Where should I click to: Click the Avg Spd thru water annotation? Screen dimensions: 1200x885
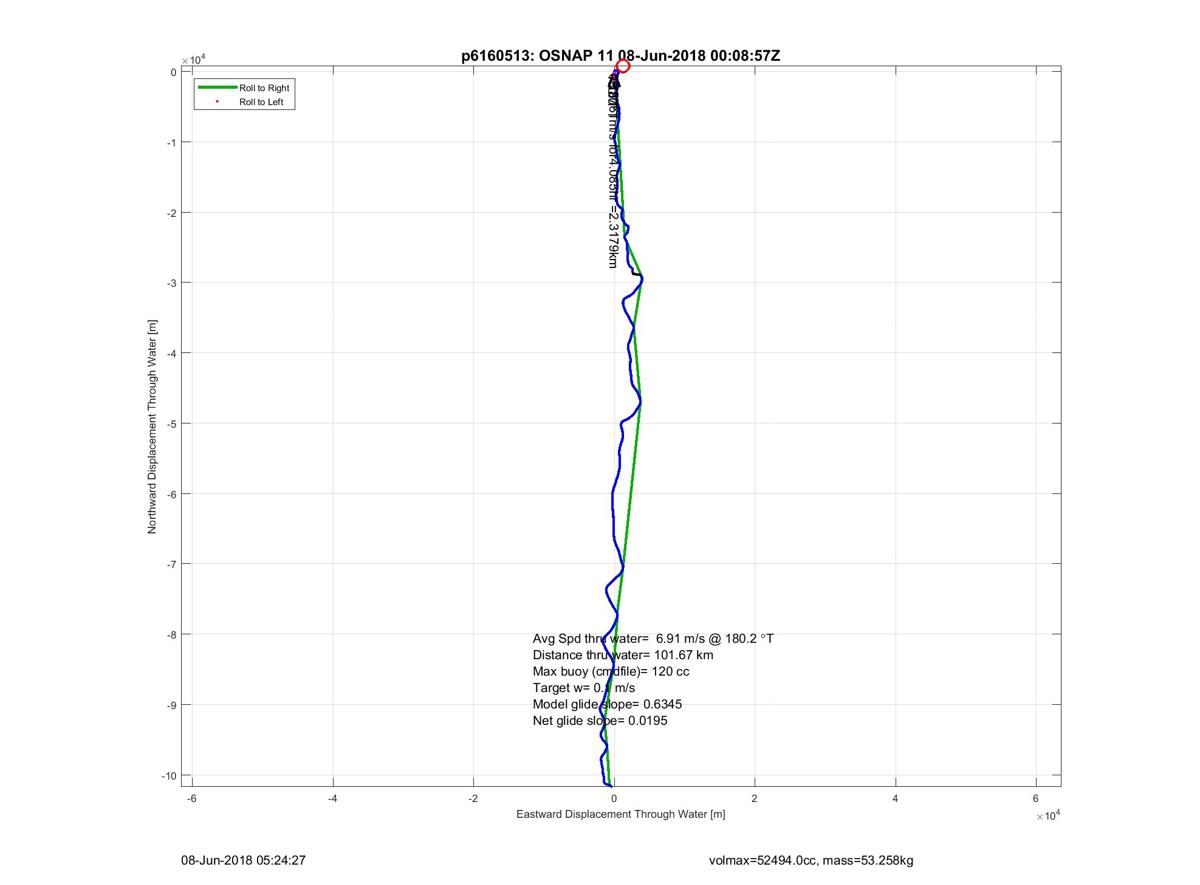(653, 638)
